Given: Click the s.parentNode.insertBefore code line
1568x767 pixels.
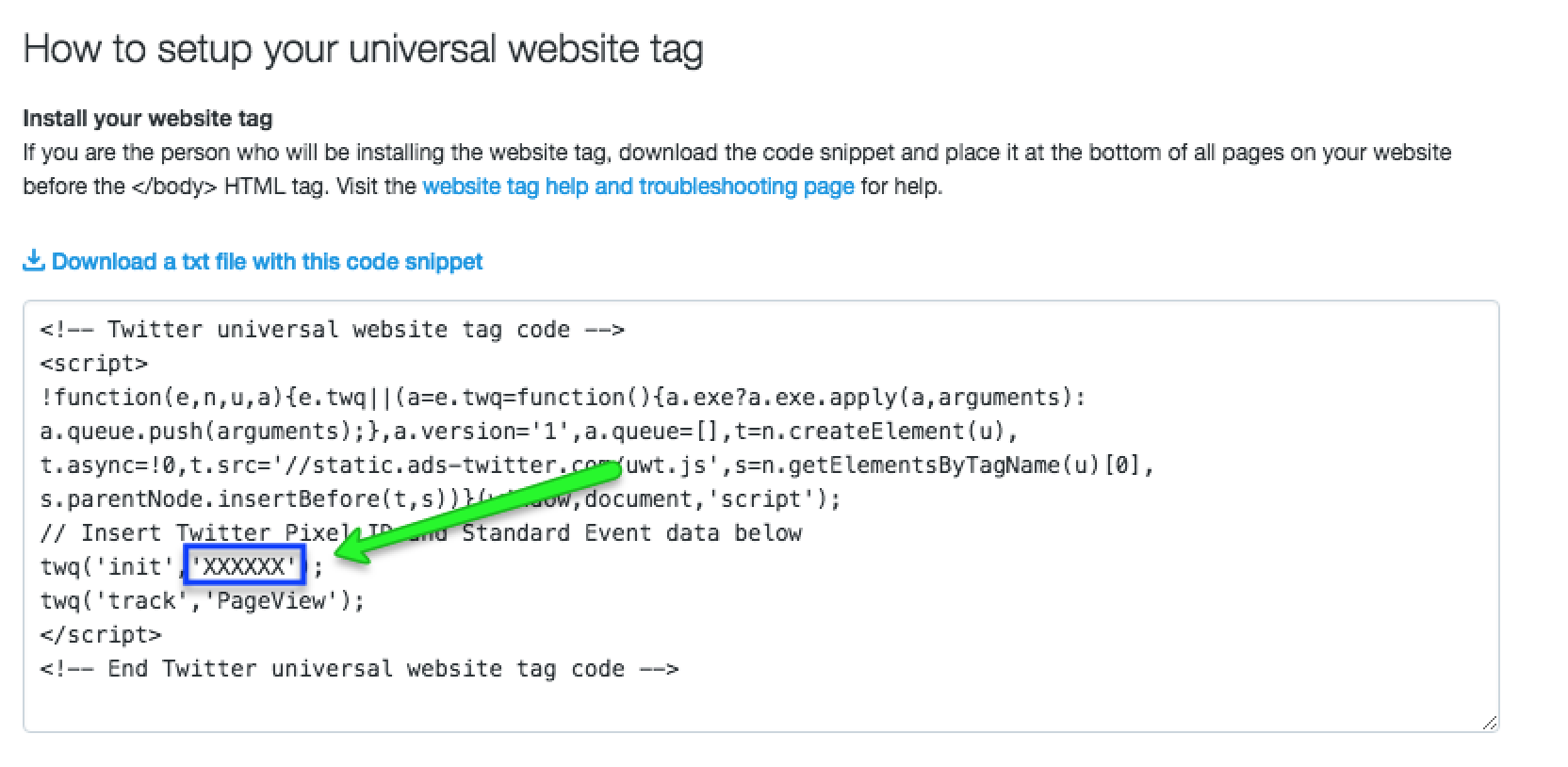Looking at the screenshot, I should point(440,499).
